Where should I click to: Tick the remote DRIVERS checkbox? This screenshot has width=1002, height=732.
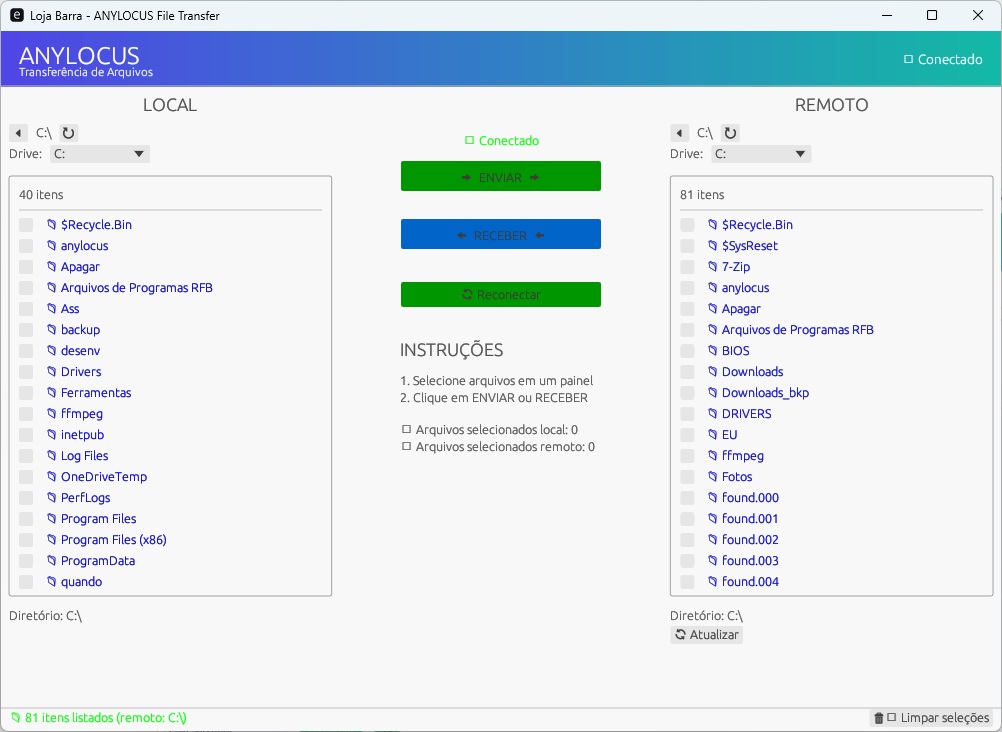pyautogui.click(x=687, y=414)
